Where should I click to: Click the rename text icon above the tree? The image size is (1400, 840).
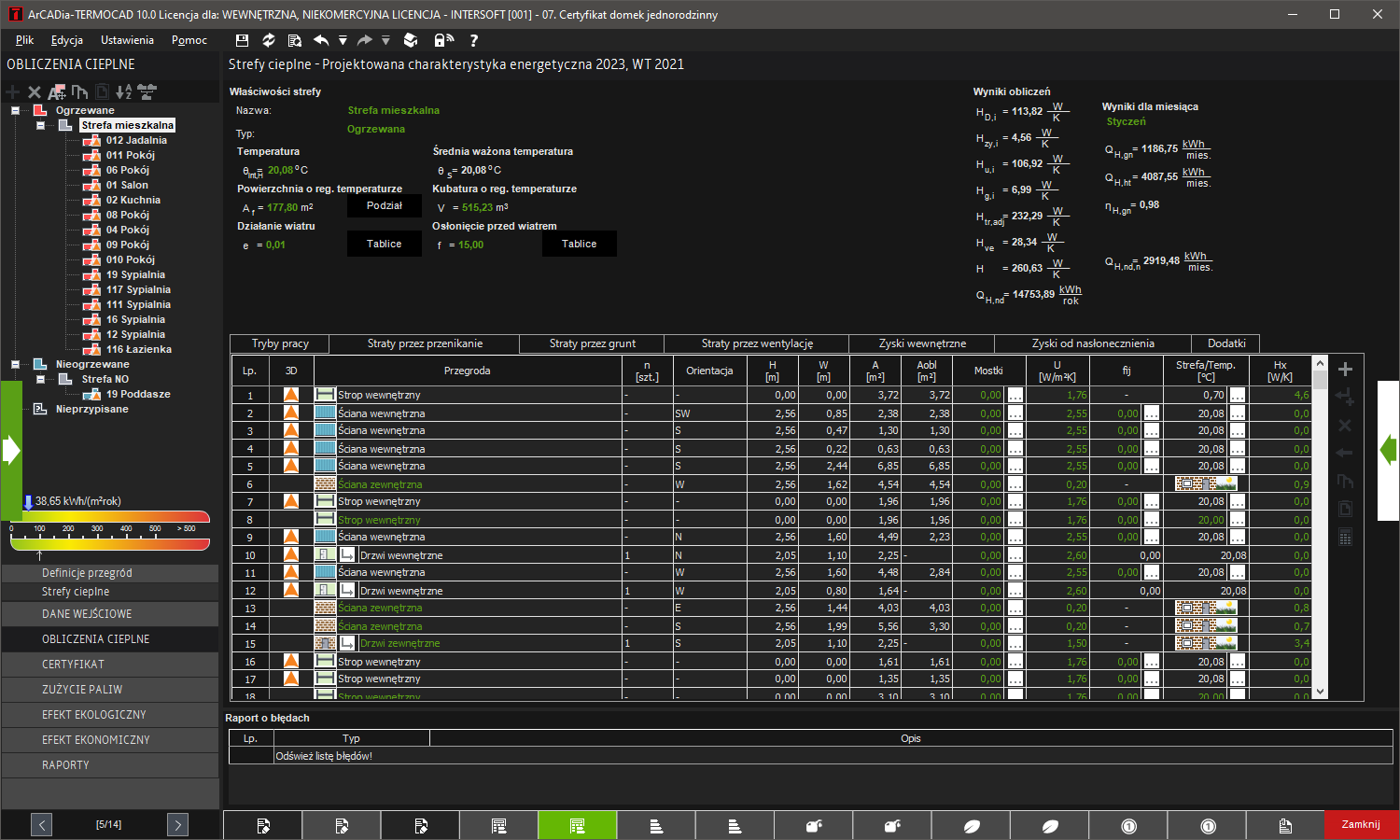(57, 91)
